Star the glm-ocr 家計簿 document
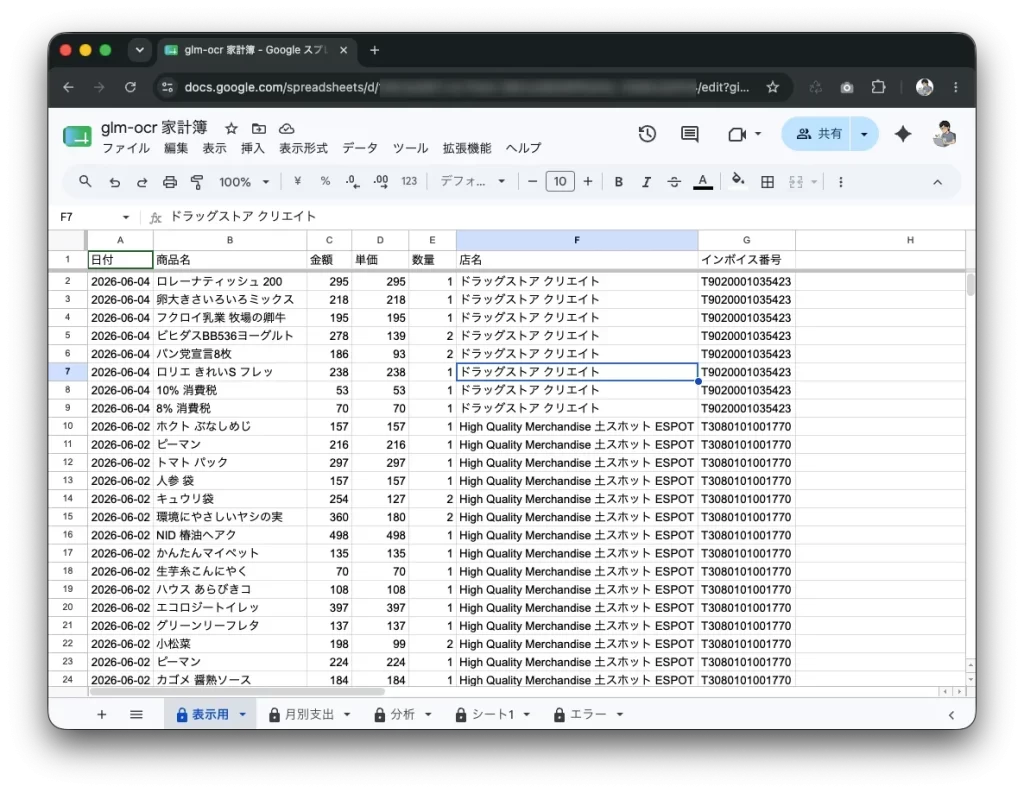 (x=231, y=129)
